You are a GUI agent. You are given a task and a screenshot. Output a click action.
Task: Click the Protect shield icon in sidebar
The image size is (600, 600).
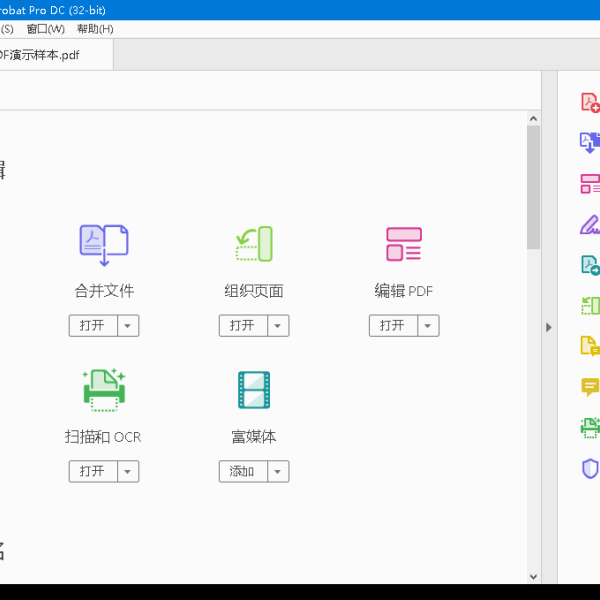coord(590,468)
